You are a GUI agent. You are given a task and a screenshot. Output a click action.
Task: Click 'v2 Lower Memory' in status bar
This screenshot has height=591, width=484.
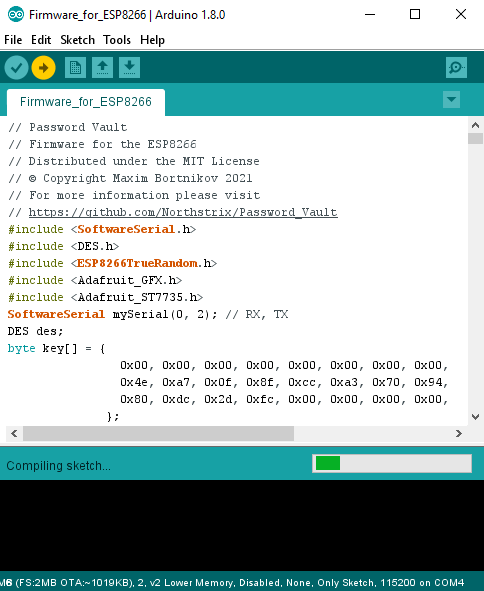[x=191, y=582]
